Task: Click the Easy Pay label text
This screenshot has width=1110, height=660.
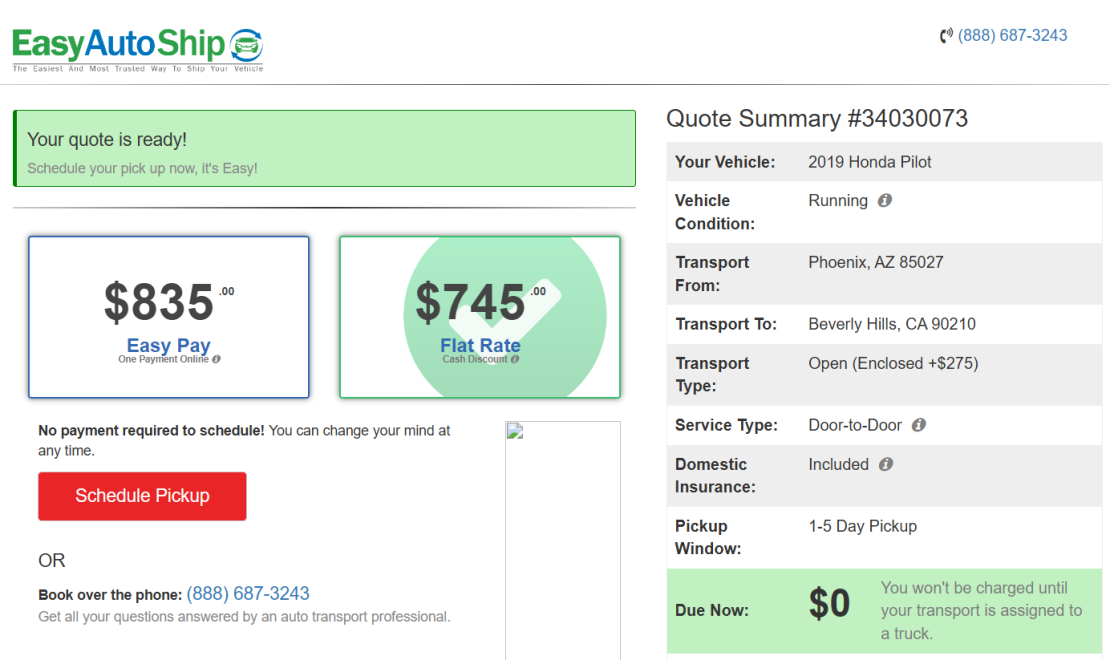Action: (168, 345)
